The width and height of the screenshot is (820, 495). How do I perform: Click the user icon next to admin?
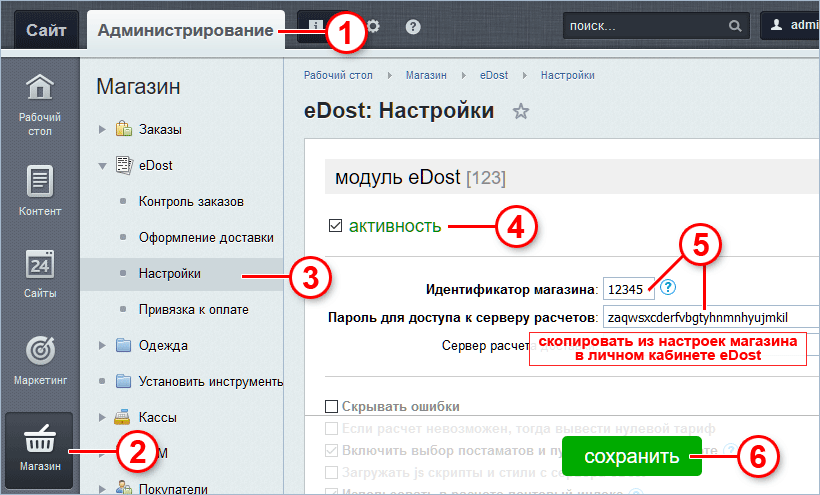pos(777,25)
